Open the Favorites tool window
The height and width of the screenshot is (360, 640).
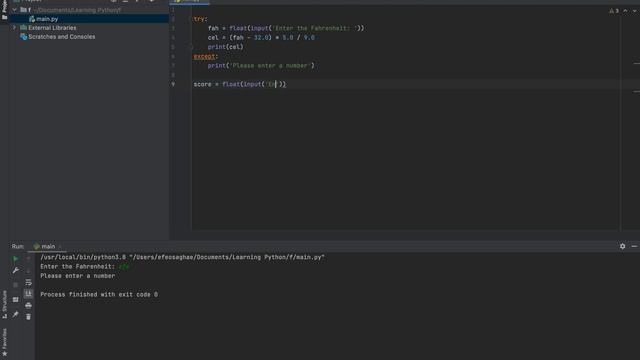coord(4,342)
